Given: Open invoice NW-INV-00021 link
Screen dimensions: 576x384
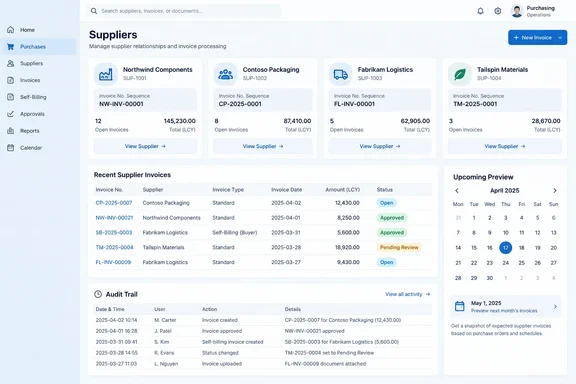Looking at the screenshot, I should 114,218.
